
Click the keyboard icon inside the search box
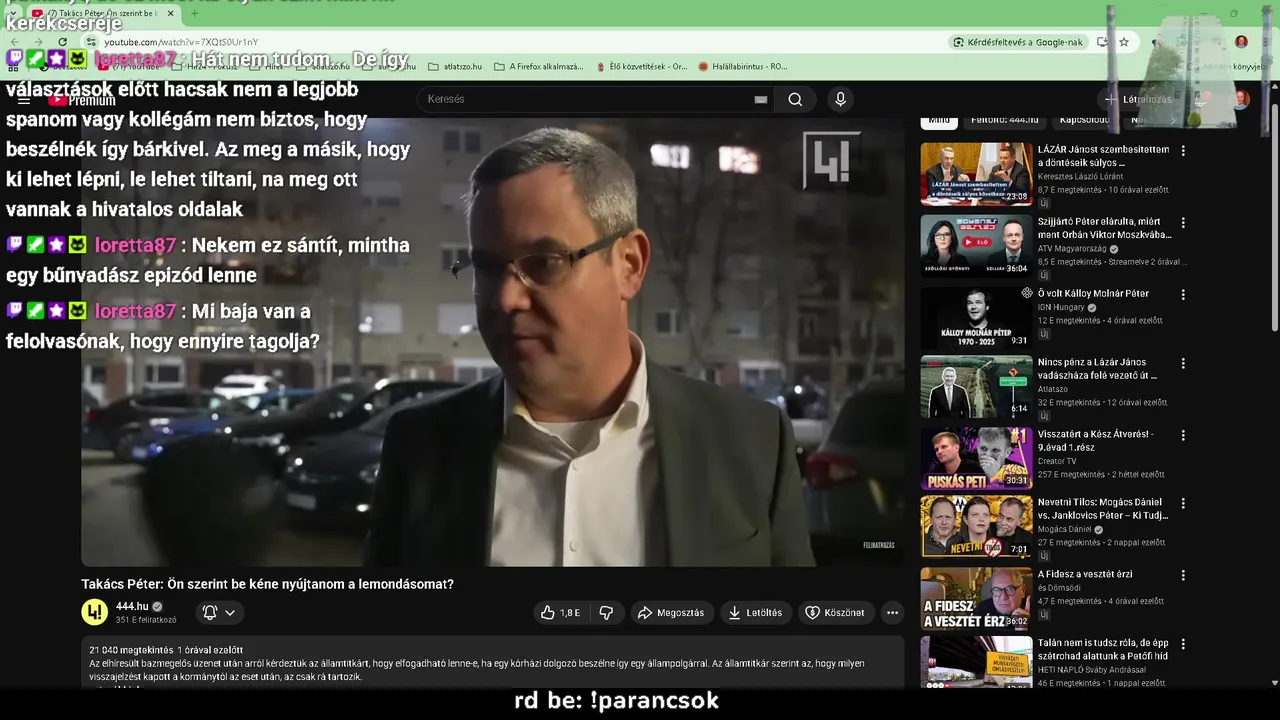point(760,99)
